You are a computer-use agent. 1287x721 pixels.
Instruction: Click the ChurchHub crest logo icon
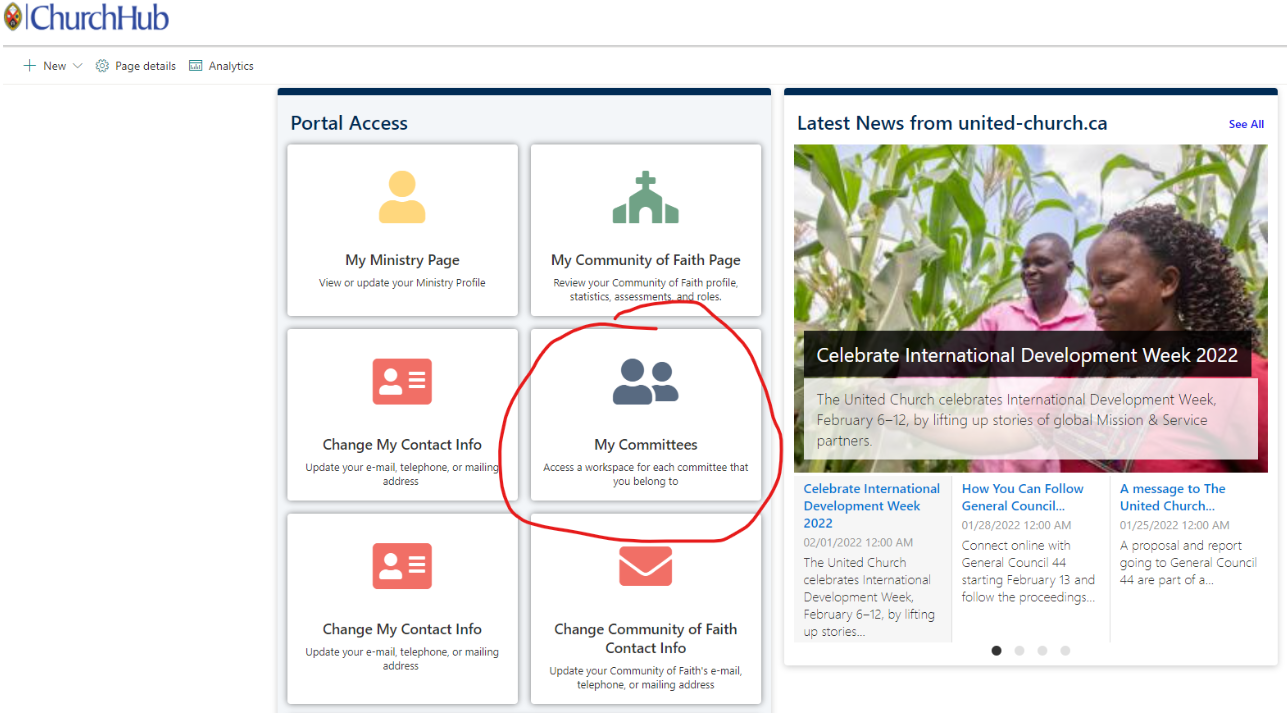click(x=12, y=17)
